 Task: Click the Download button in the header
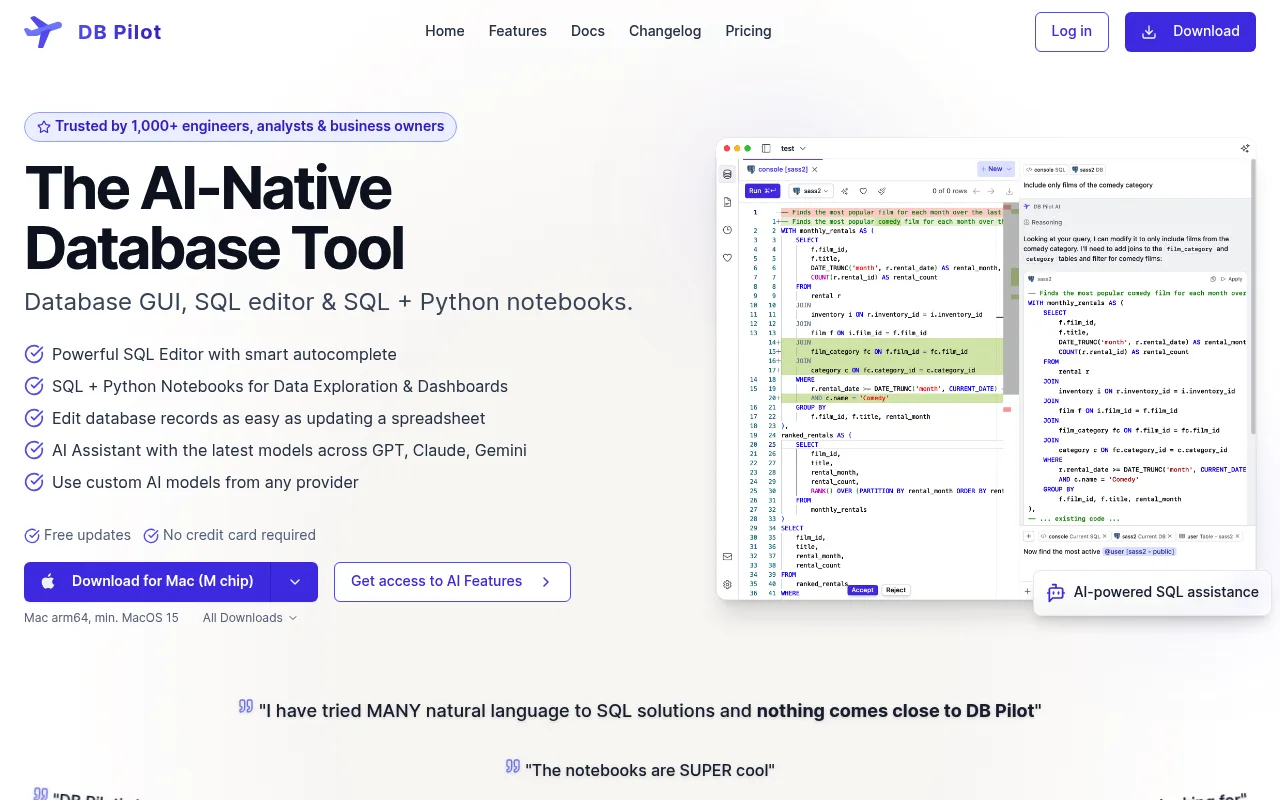[1190, 32]
